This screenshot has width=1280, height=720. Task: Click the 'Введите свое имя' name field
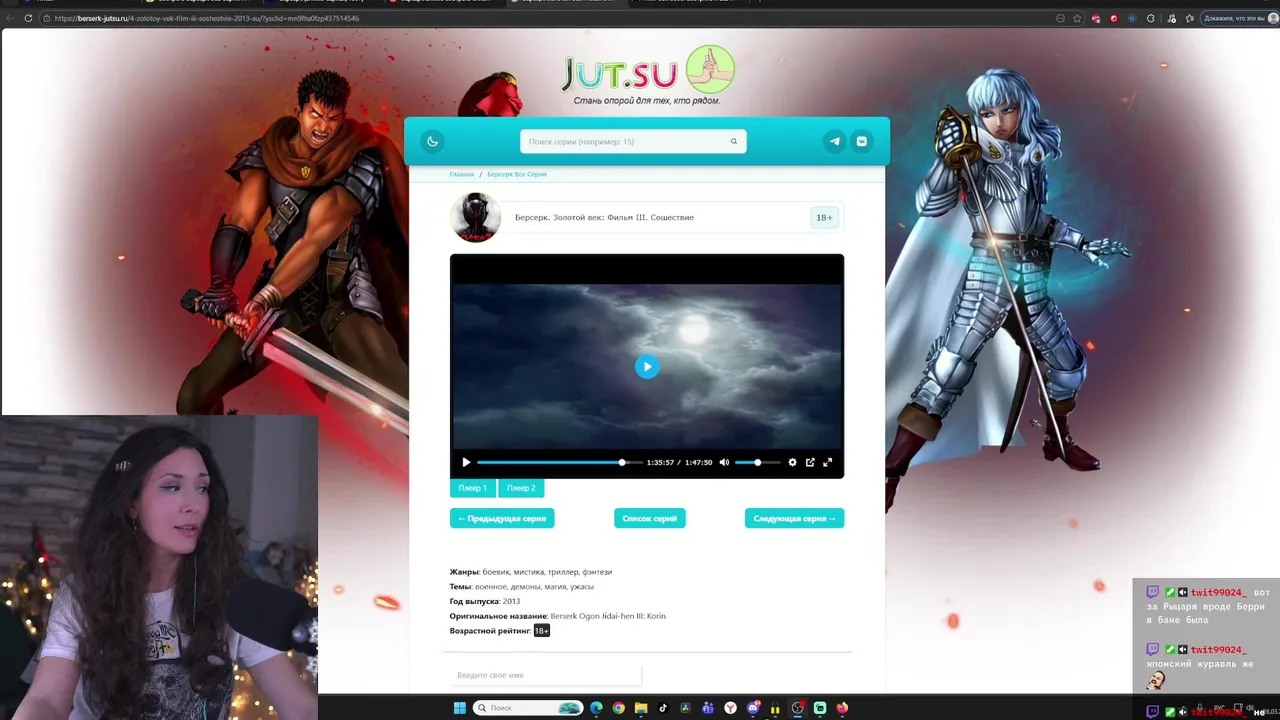[546, 675]
